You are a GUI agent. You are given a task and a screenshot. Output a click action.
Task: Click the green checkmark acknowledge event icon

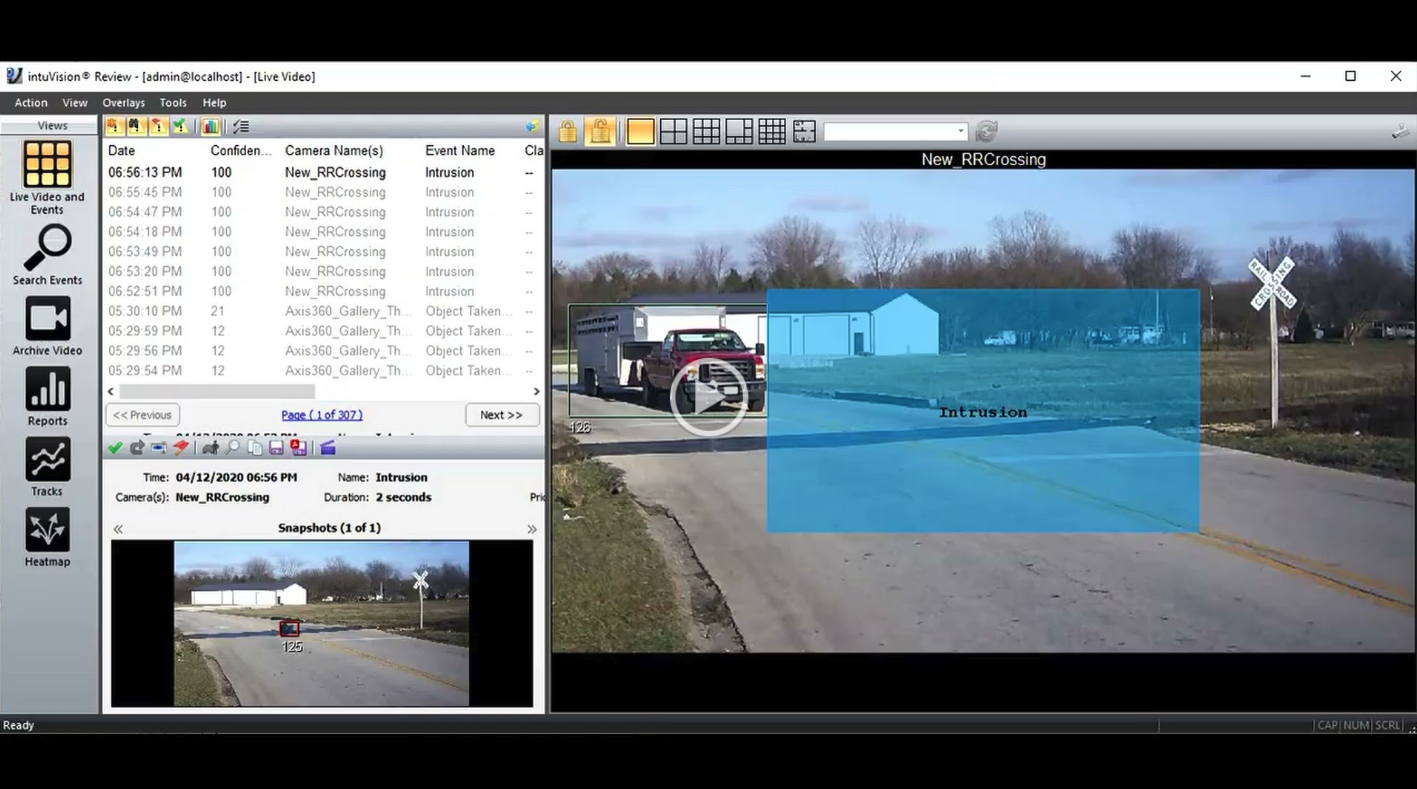click(x=115, y=448)
